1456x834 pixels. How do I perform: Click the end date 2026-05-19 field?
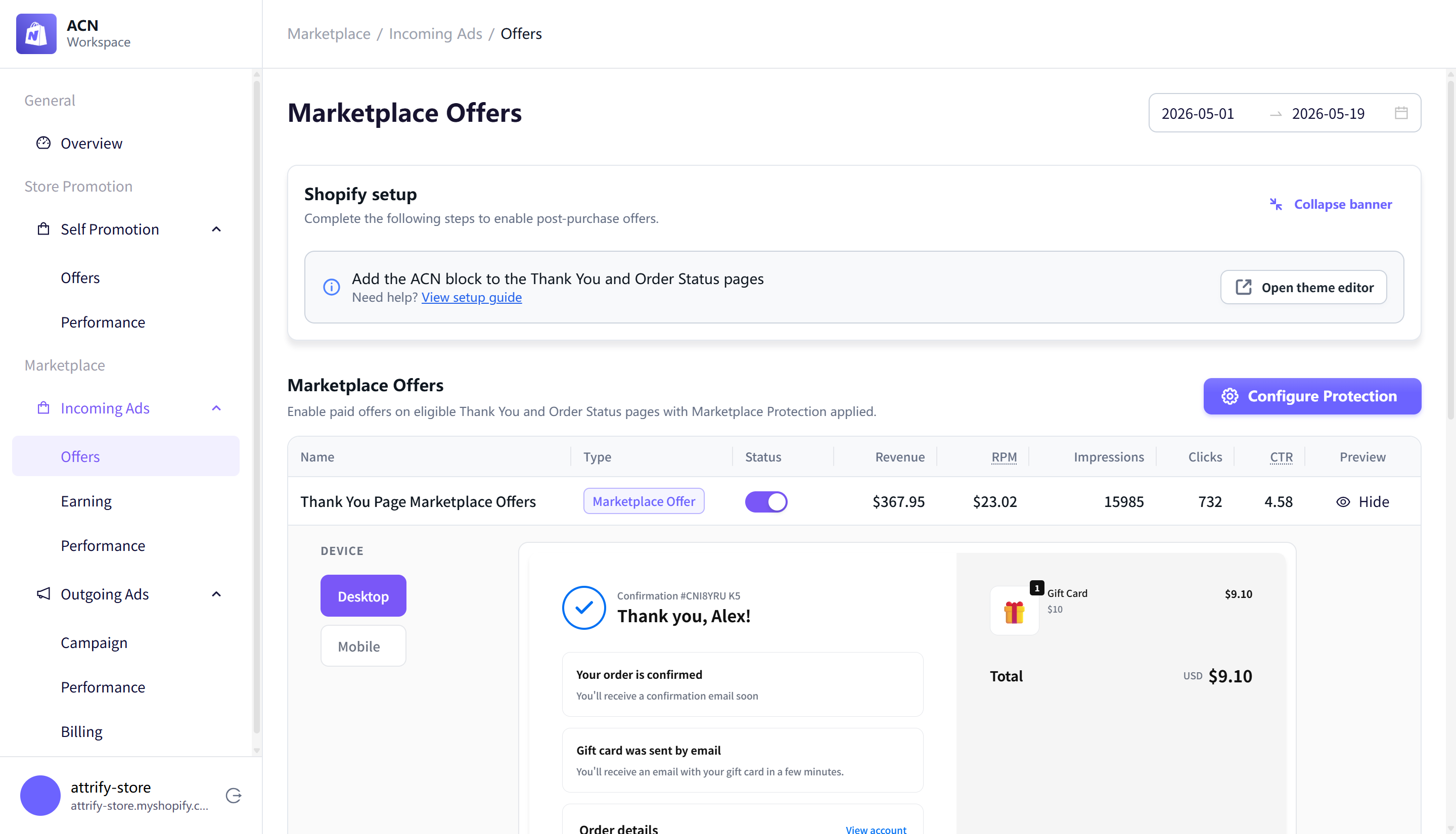pos(1328,113)
